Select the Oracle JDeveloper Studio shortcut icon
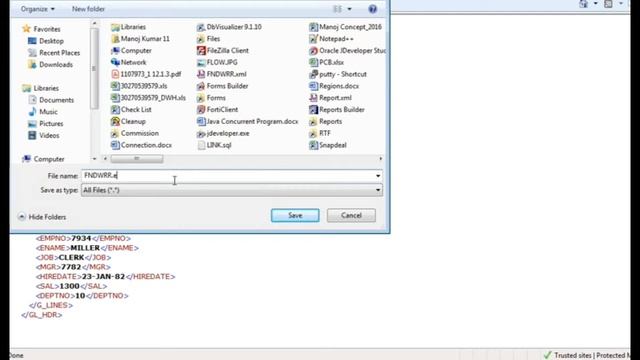 [313, 51]
